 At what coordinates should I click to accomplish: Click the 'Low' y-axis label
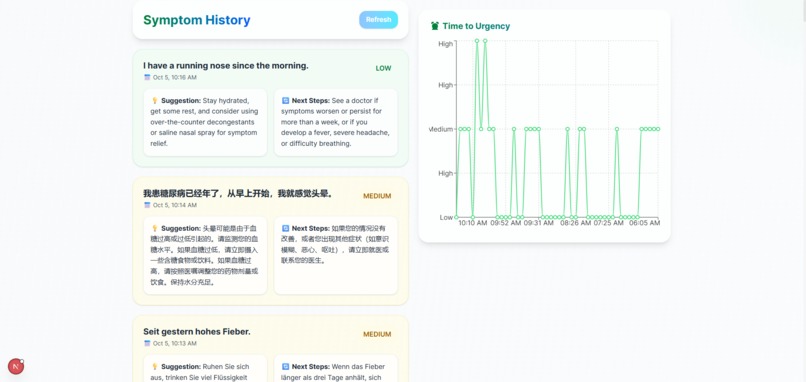pos(446,217)
